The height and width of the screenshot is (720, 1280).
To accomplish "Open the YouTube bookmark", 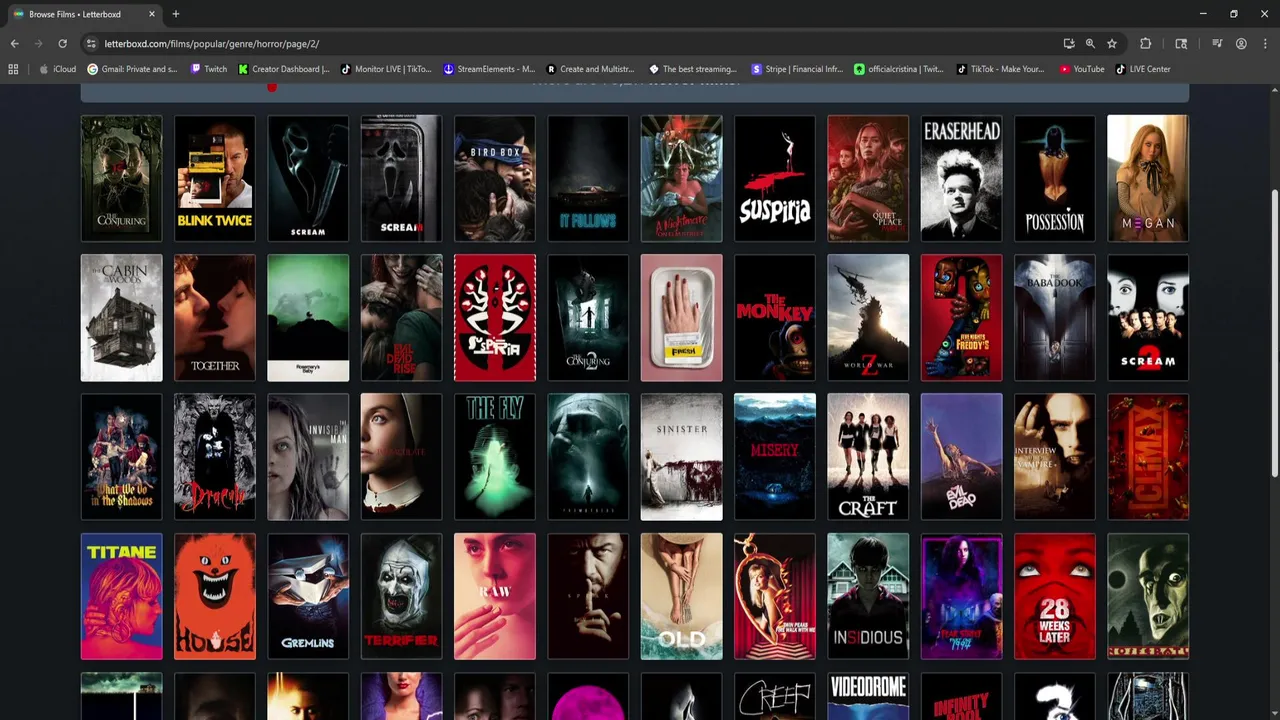I will (1082, 69).
